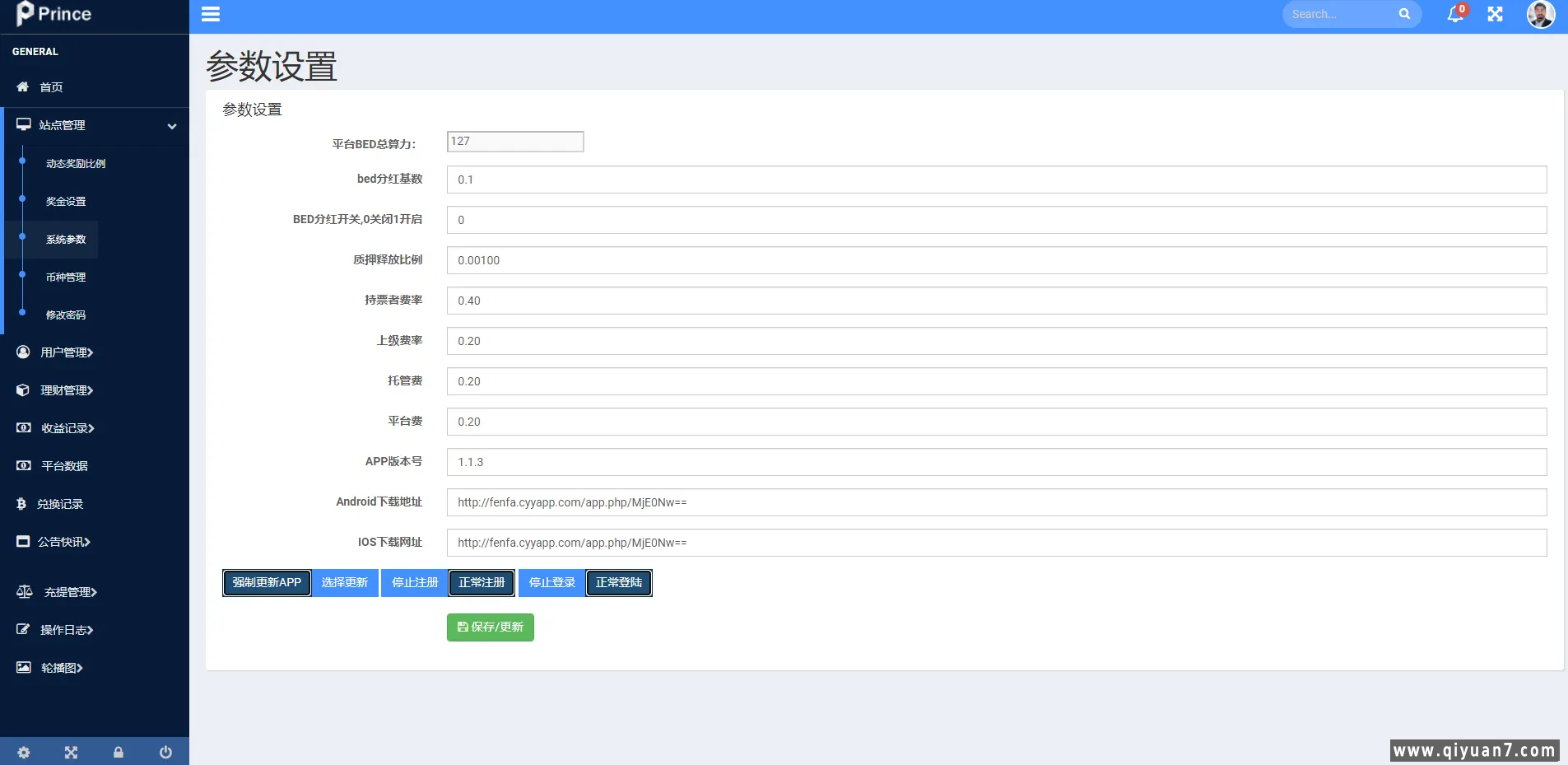The height and width of the screenshot is (765, 1568).
Task: Click the green 保存/更新 button
Action: tap(490, 627)
